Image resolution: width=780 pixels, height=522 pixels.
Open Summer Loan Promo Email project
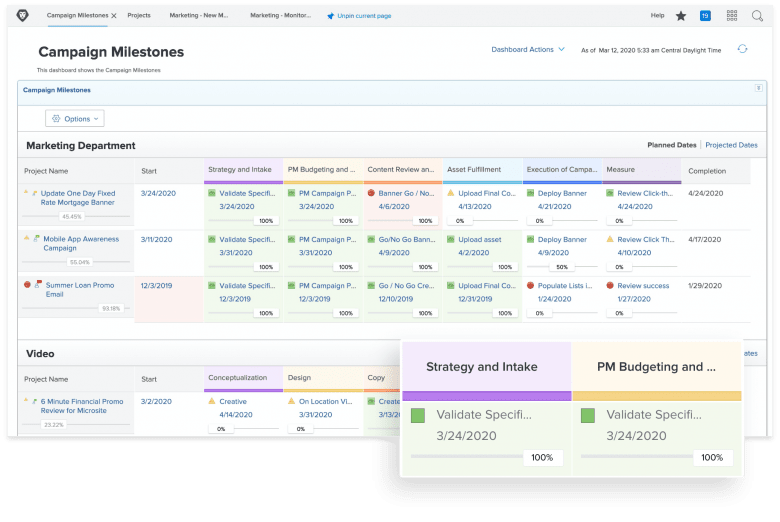80,290
